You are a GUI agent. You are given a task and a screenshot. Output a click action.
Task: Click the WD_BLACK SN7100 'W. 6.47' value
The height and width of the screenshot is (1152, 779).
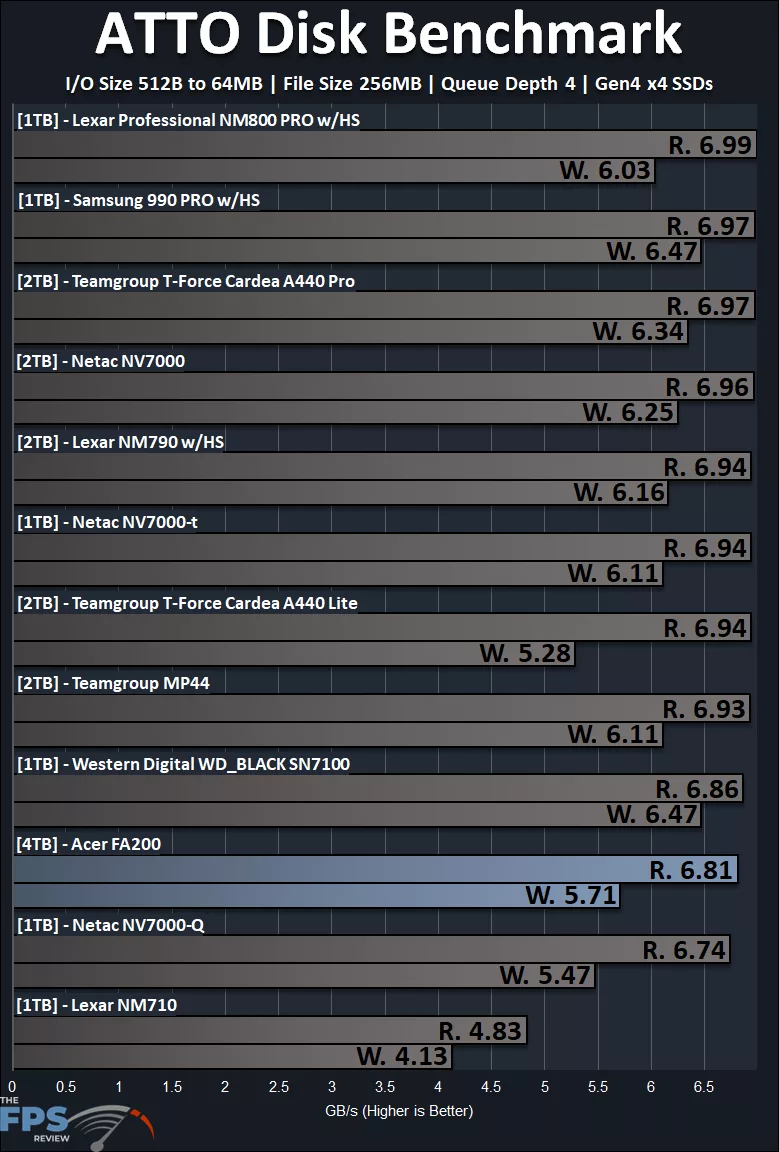[652, 815]
